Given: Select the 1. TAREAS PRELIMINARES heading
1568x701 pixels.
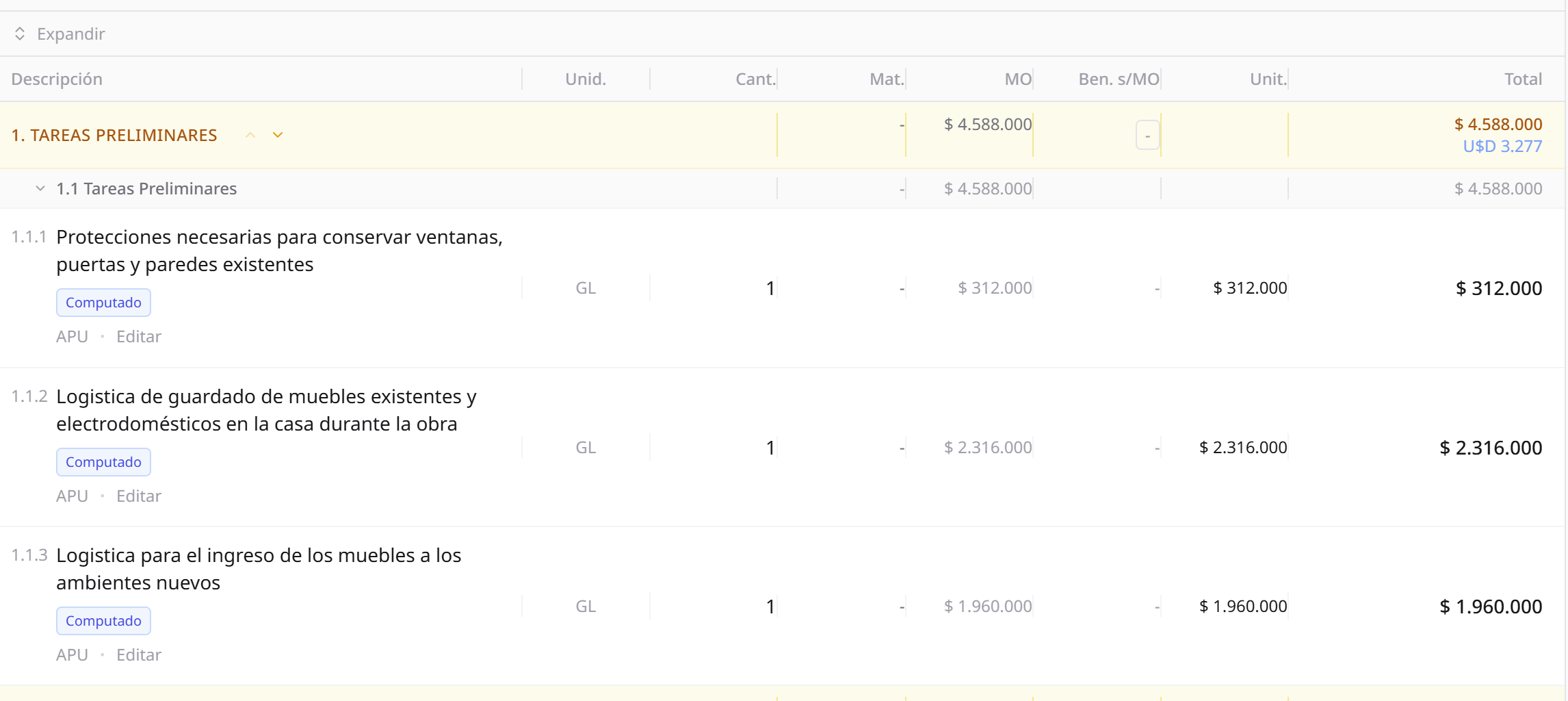Looking at the screenshot, I should (x=114, y=135).
